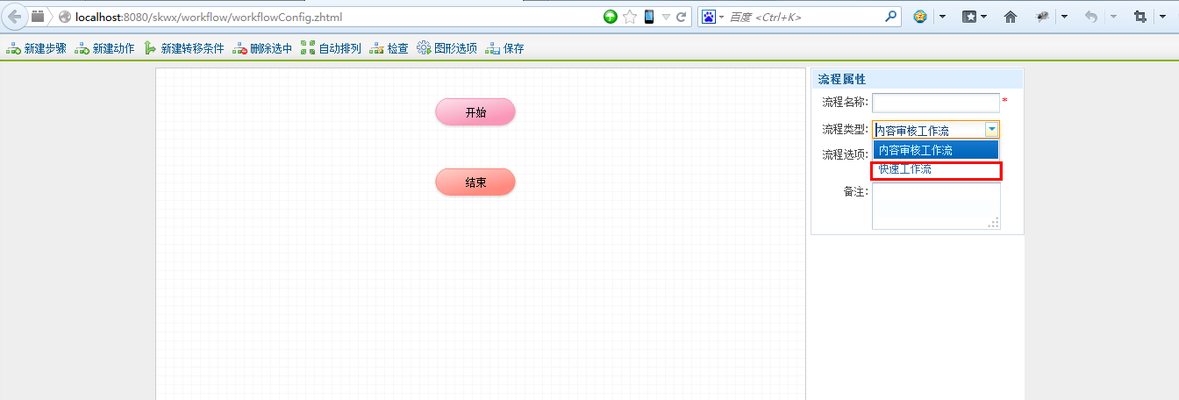This screenshot has width=1179, height=400.
Task: Click the 流程类型 dropdown arrow
Action: [990, 129]
